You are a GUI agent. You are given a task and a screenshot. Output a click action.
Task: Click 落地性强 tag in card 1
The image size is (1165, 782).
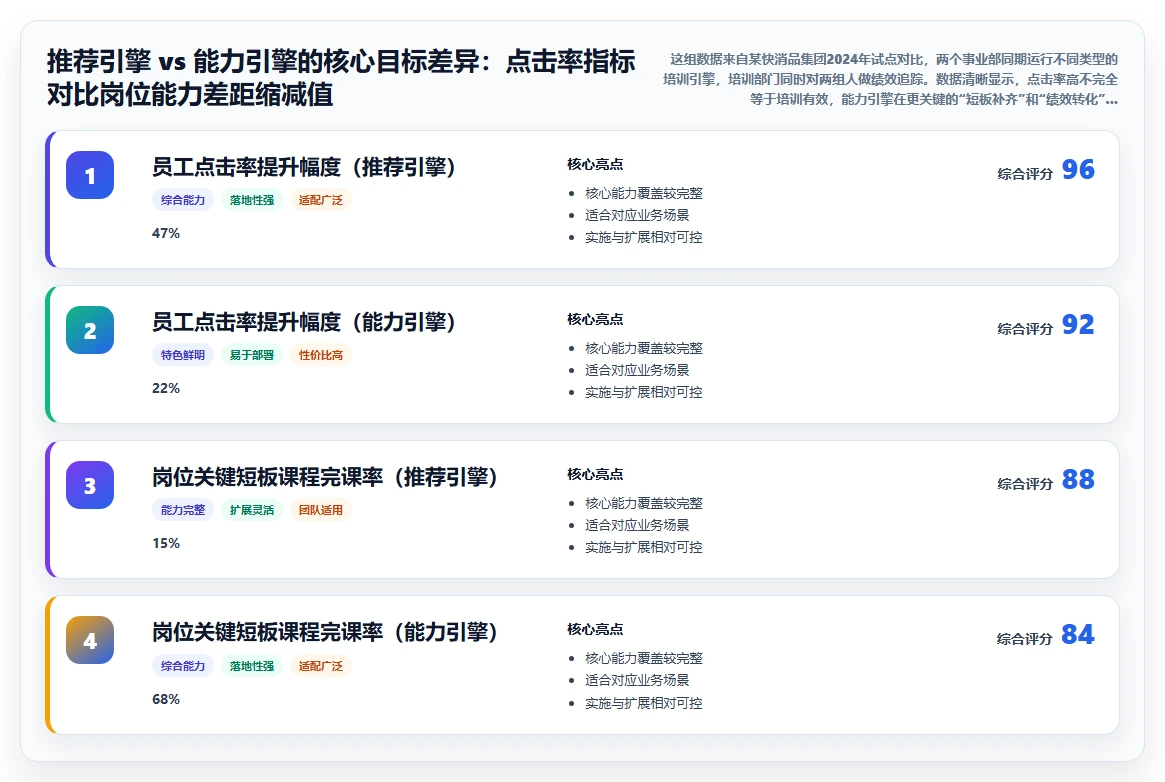252,200
